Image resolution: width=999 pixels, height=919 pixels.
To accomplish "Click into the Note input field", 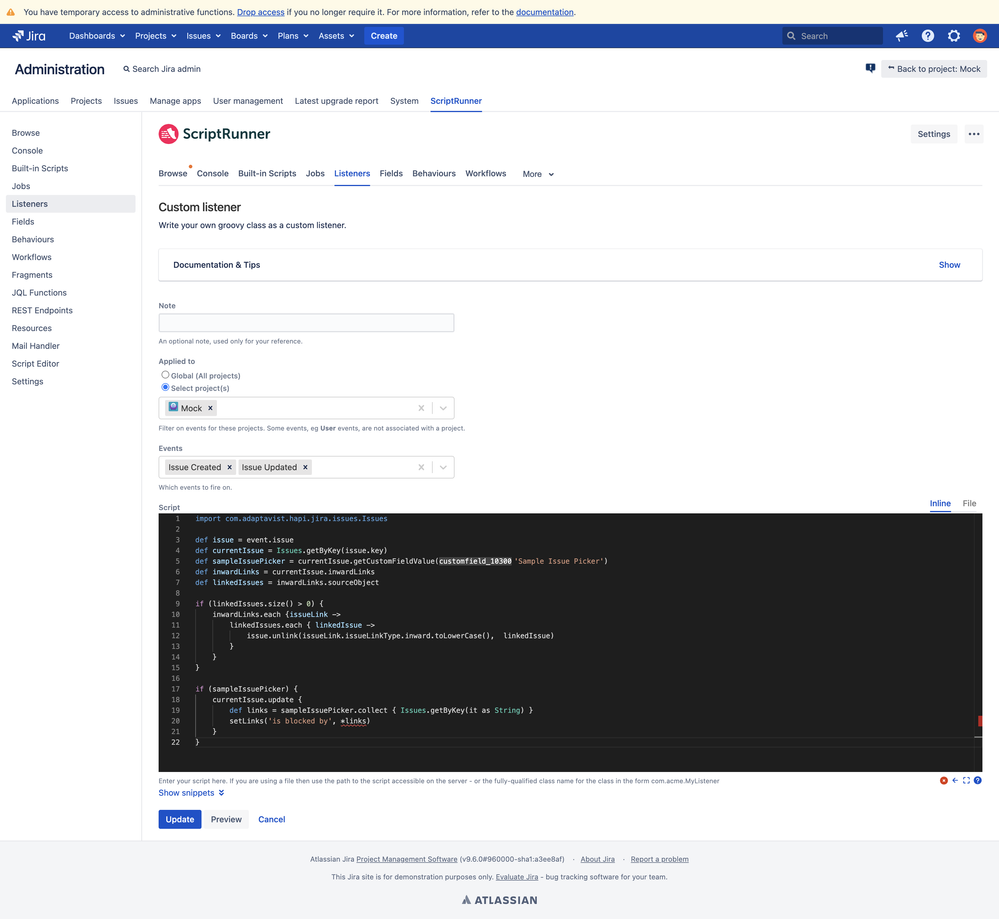I will point(306,322).
